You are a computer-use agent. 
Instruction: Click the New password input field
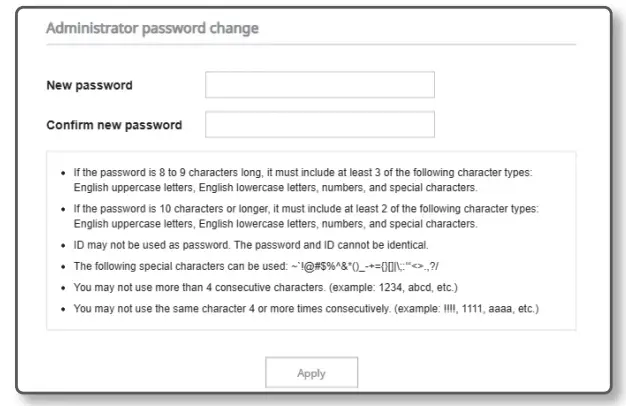pos(319,85)
